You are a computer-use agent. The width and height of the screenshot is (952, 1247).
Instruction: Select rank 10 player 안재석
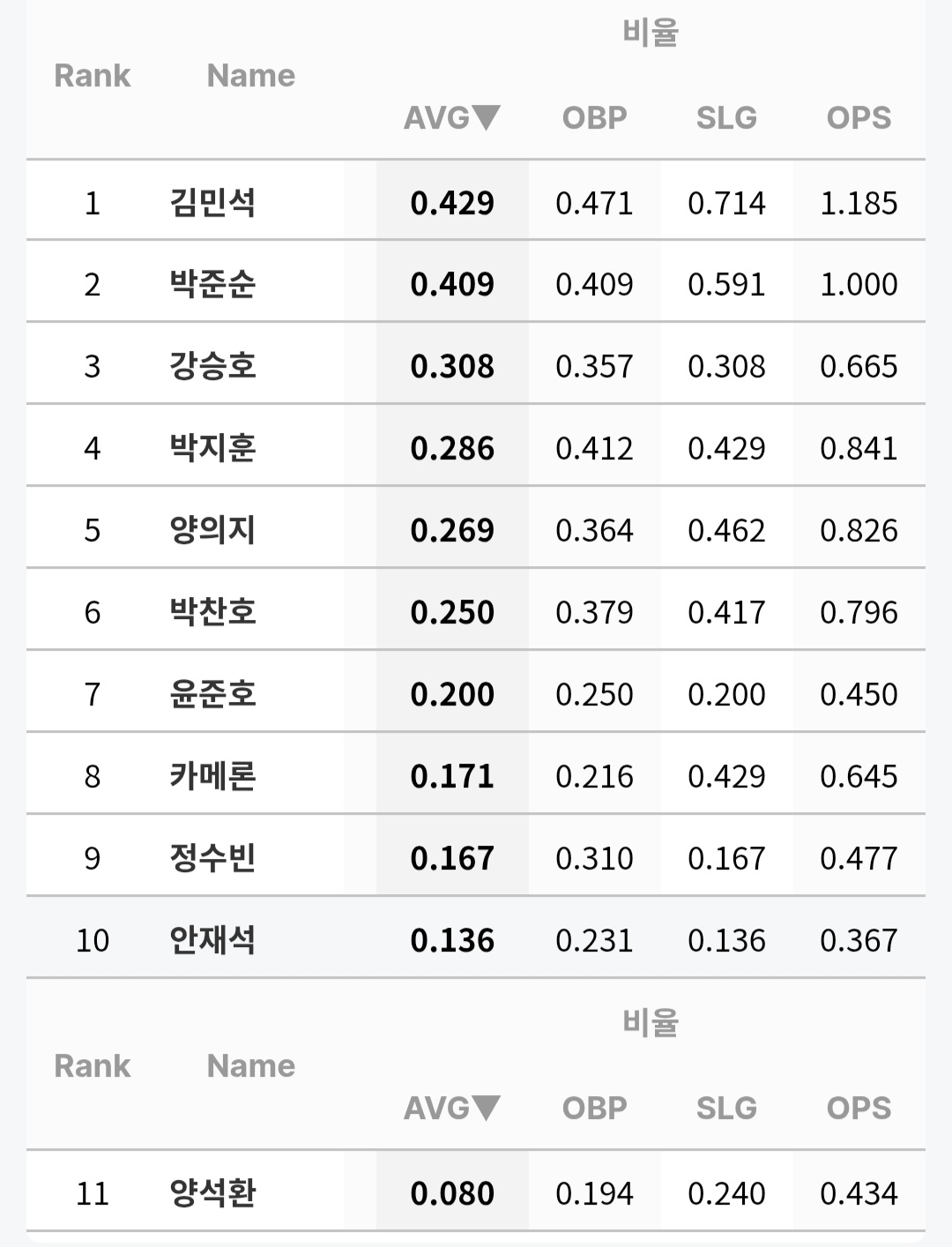coord(212,940)
